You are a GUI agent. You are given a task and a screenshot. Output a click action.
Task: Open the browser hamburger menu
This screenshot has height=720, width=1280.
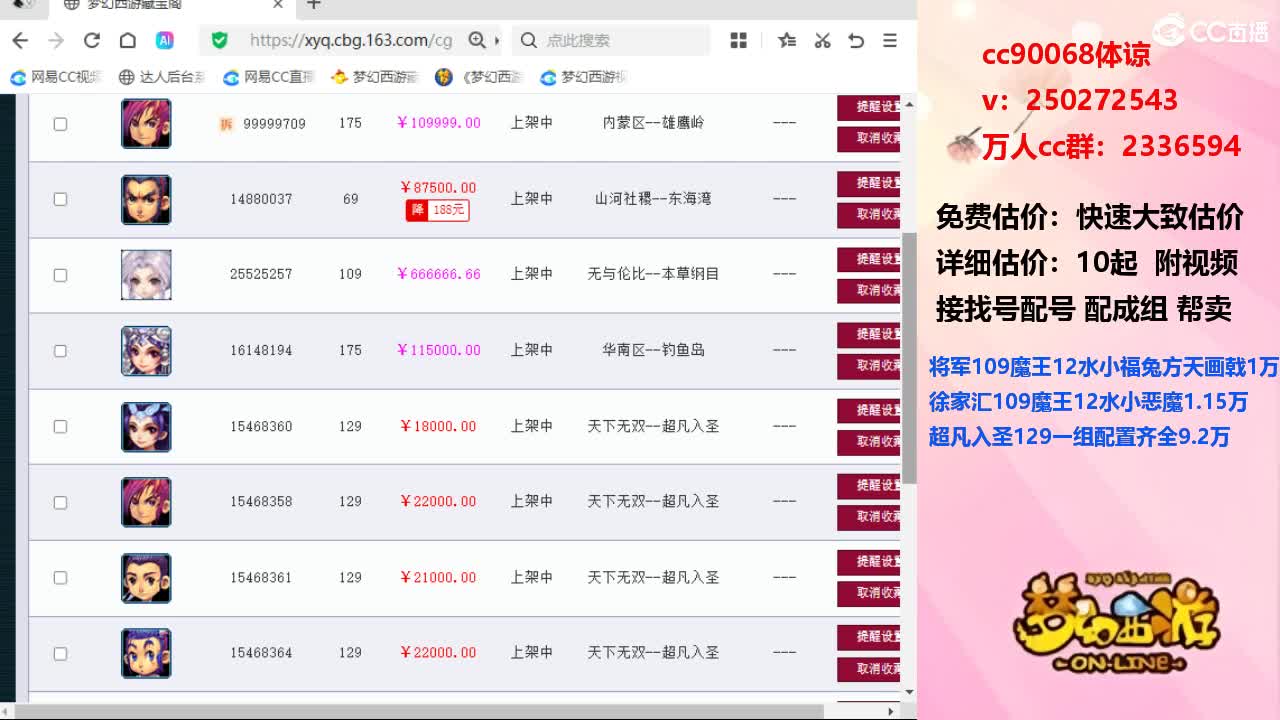pos(892,40)
